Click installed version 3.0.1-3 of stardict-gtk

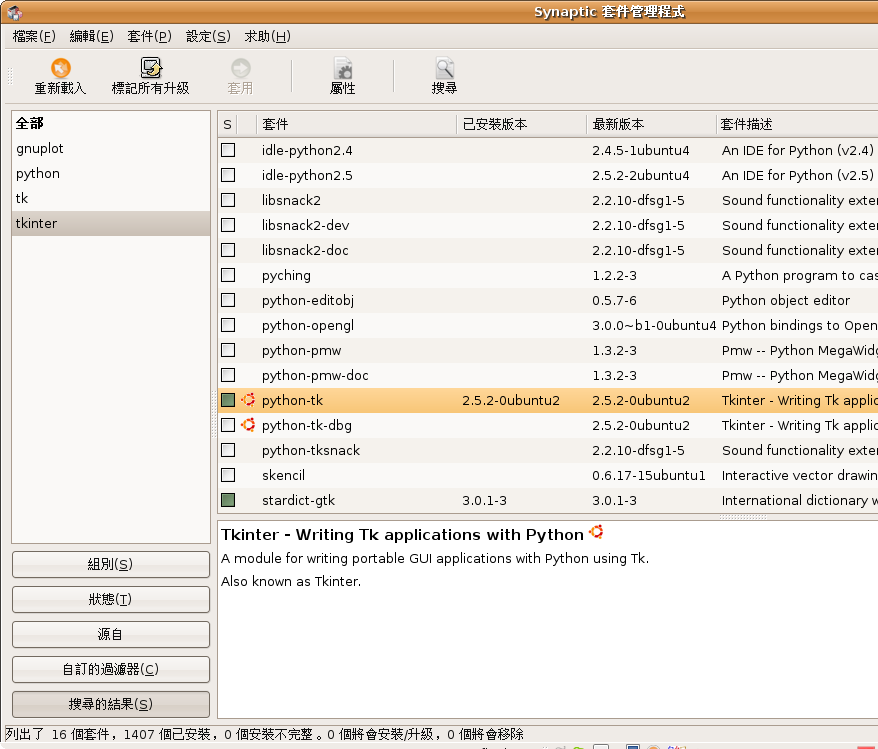[x=484, y=500]
